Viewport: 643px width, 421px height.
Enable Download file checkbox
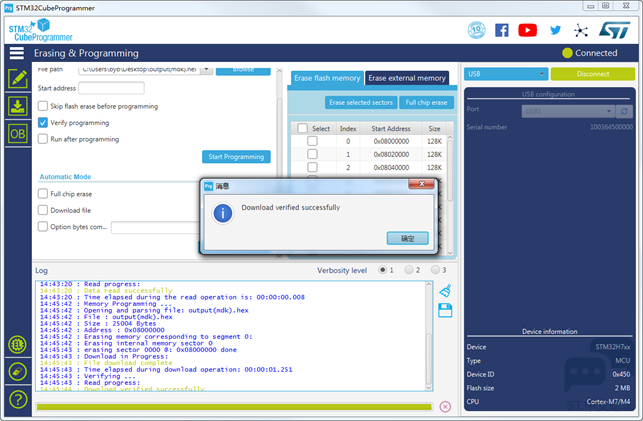[x=43, y=210]
